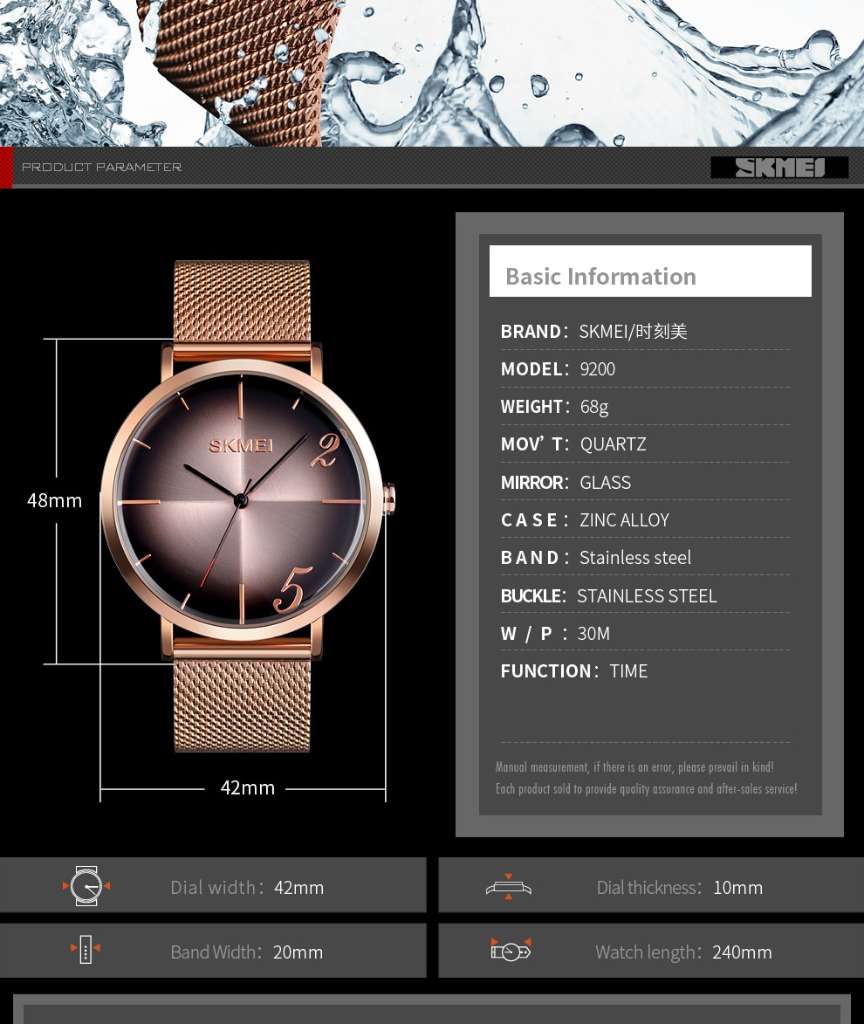
Task: Select the case value "ZINC ALLOY"
Action: click(x=624, y=520)
